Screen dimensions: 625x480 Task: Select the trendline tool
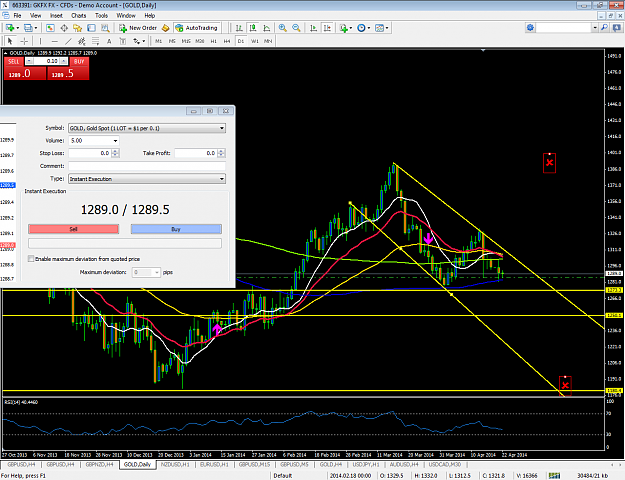[x=68, y=41]
